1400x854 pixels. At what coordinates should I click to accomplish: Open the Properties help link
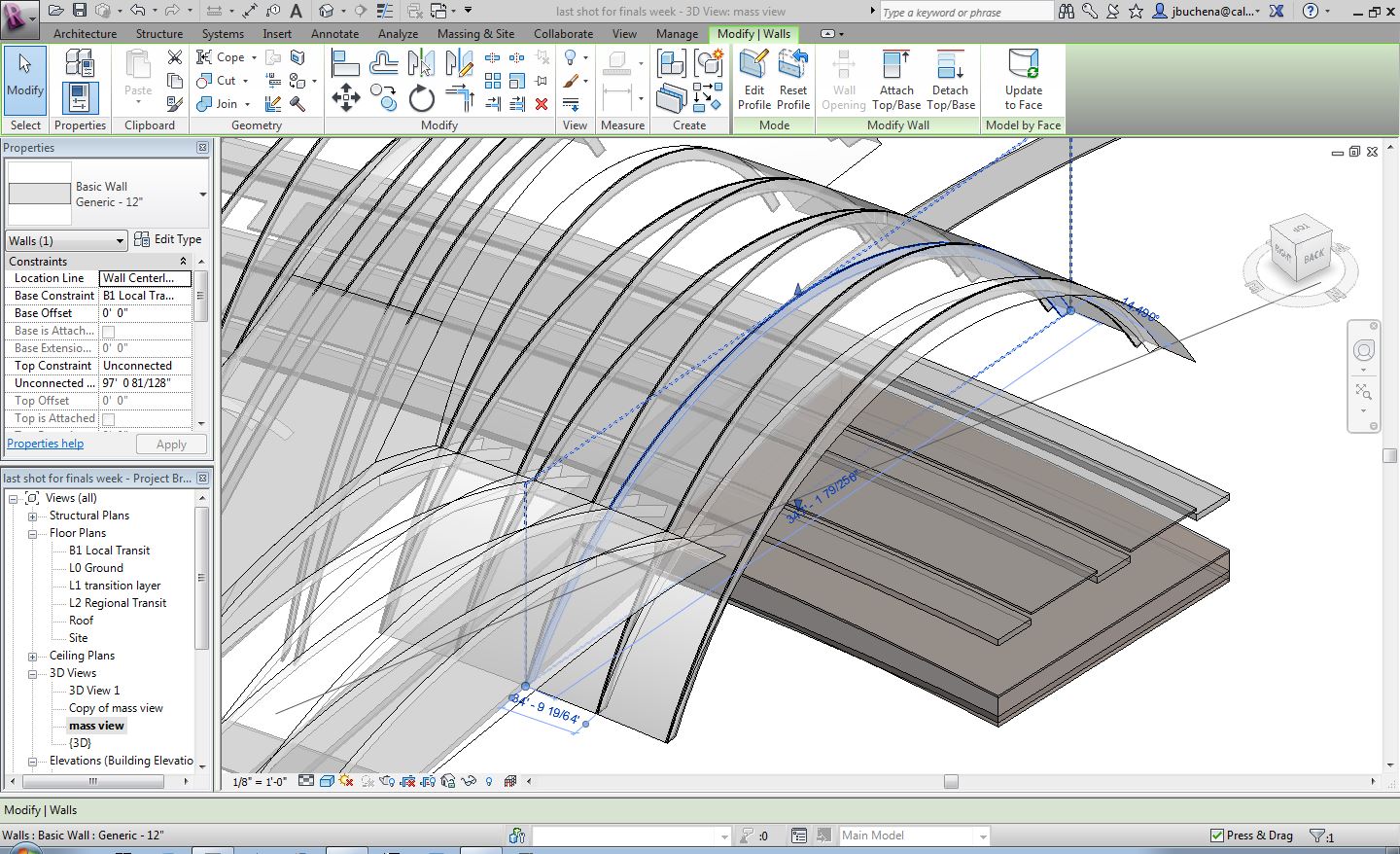46,444
